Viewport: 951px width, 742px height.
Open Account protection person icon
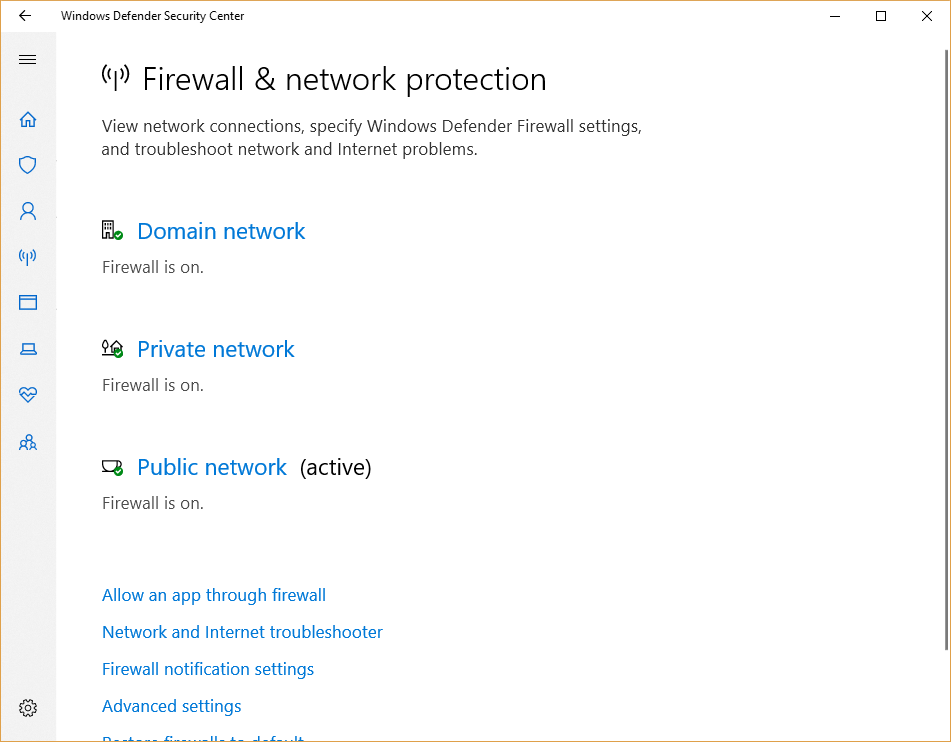(x=28, y=211)
